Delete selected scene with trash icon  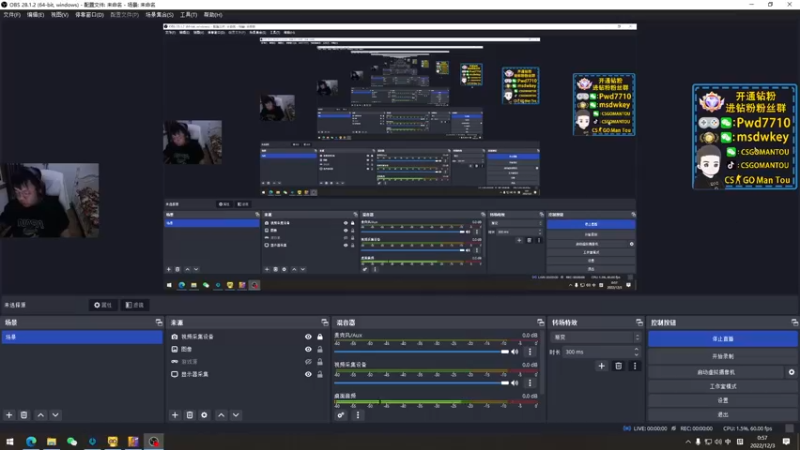click(24, 415)
